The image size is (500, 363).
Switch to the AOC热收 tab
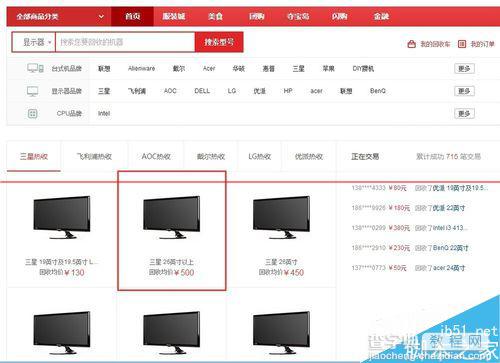(x=156, y=156)
